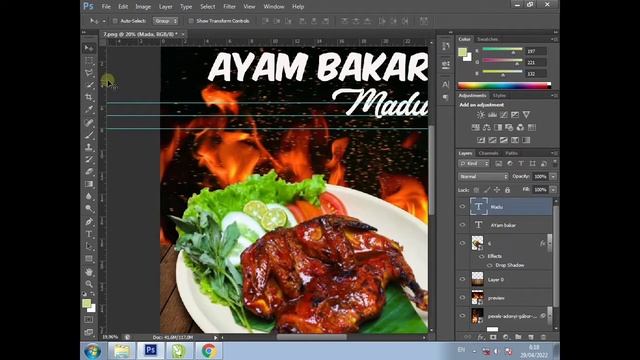
Task: Click the foreground color swatch in toolbox
Action: coord(86,303)
